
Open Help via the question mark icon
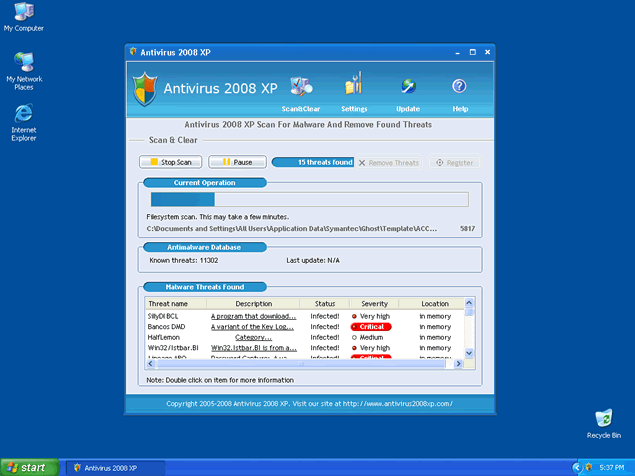[460, 87]
